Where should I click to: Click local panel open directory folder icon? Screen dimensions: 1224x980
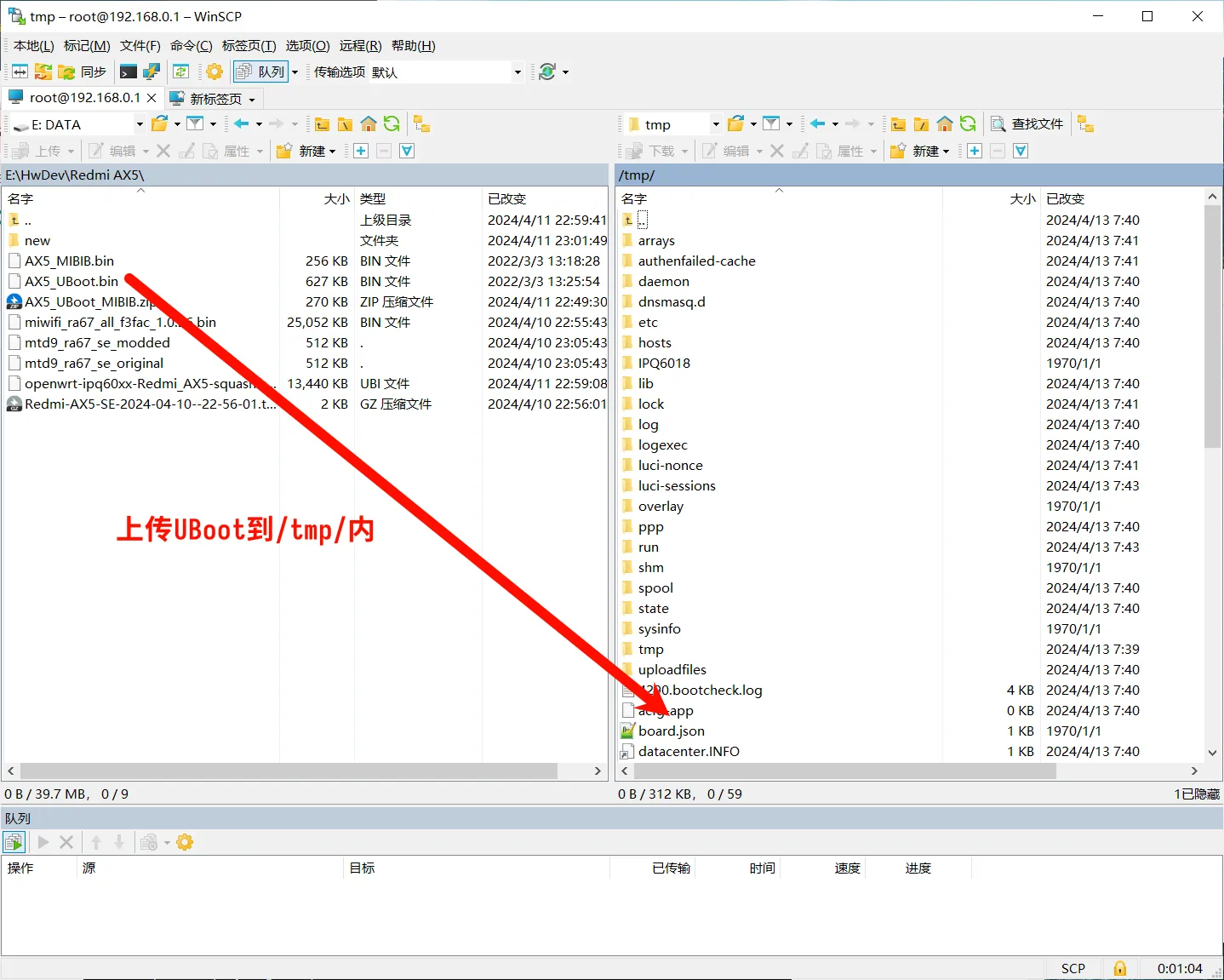click(x=159, y=123)
